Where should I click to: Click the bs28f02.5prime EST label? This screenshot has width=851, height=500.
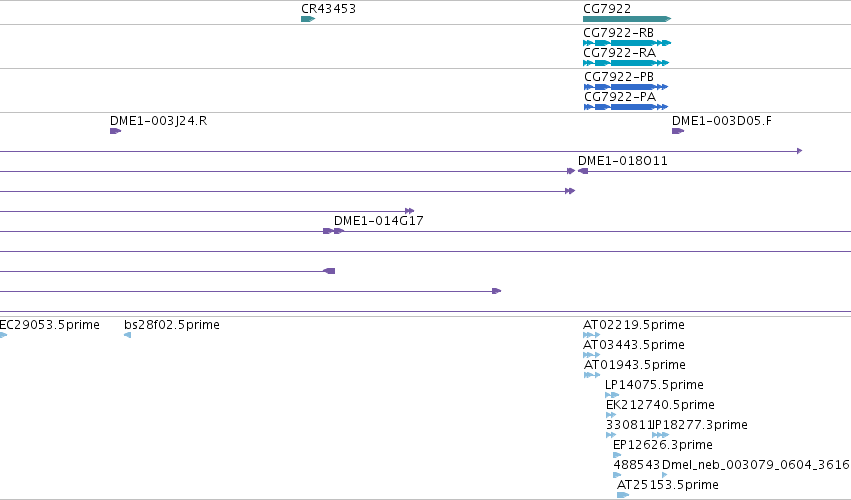coord(172,325)
